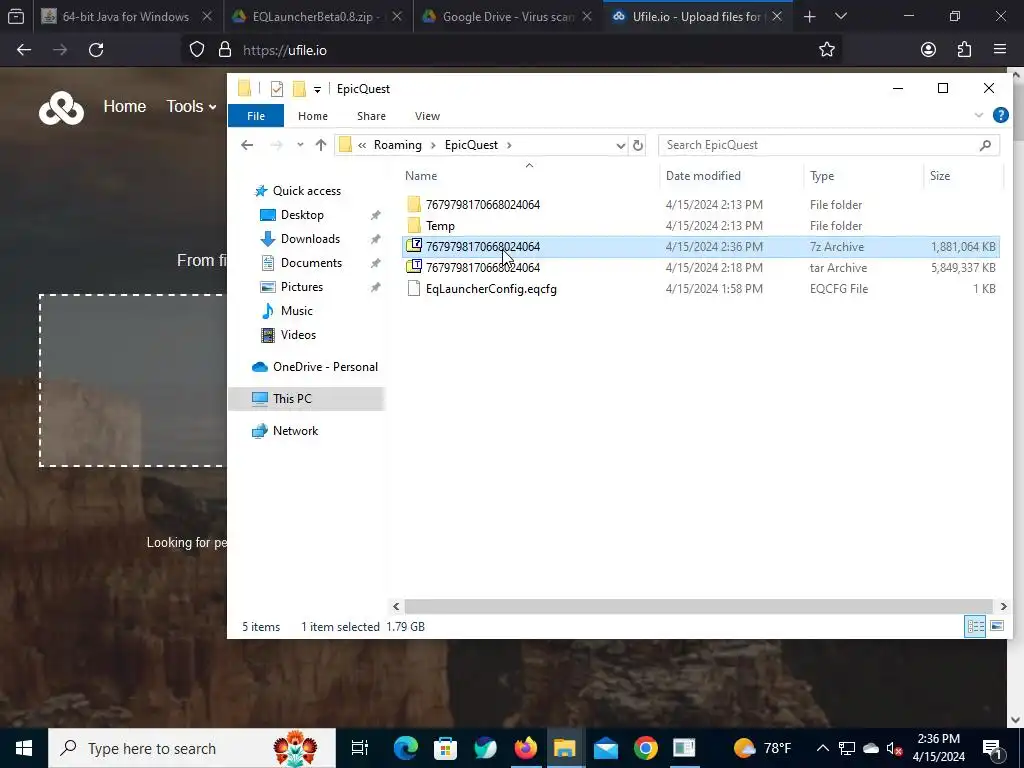This screenshot has width=1024, height=768.
Task: Open the View ribbon tab
Action: point(427,116)
